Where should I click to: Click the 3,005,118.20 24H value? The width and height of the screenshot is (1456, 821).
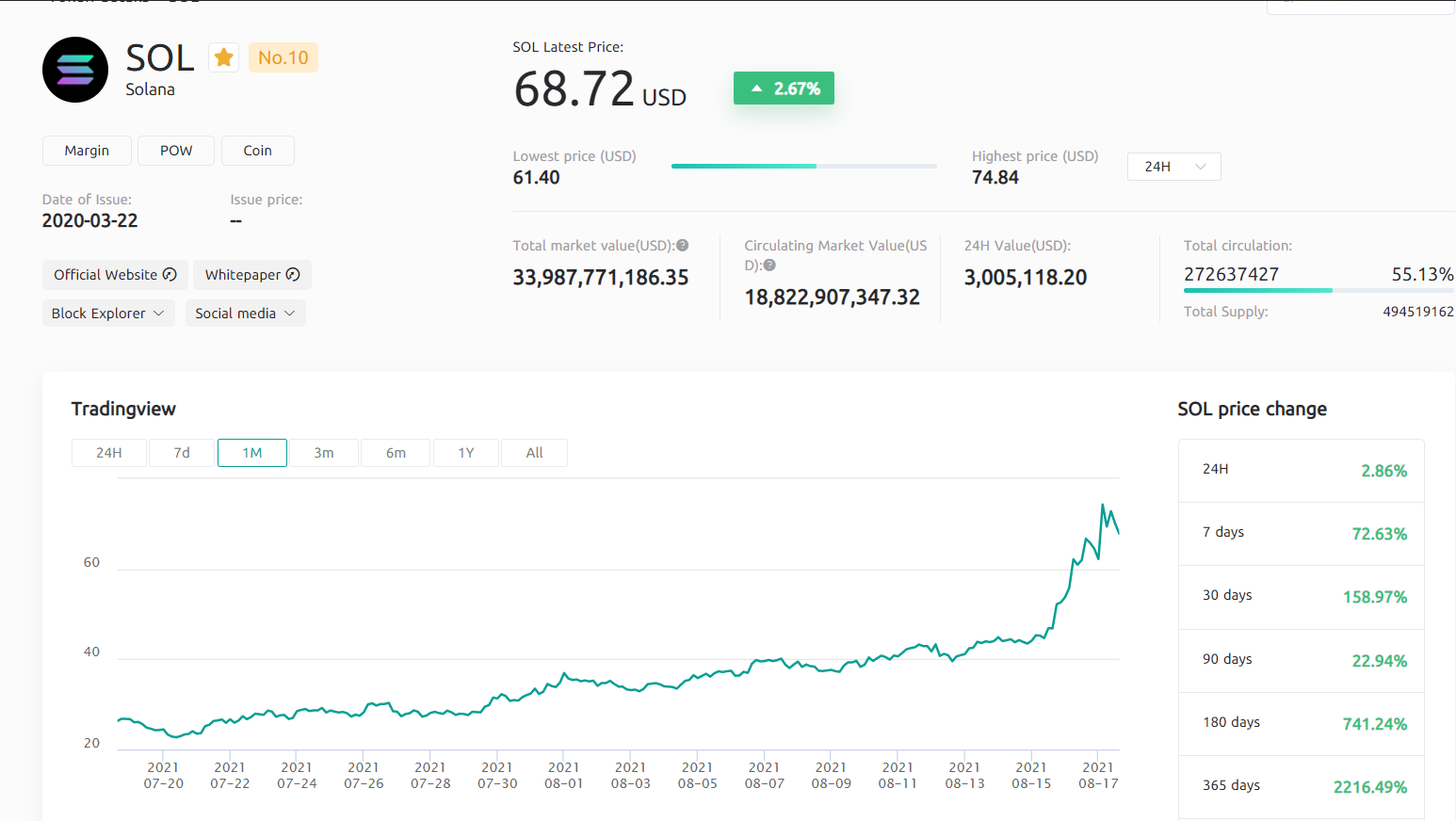(1026, 278)
